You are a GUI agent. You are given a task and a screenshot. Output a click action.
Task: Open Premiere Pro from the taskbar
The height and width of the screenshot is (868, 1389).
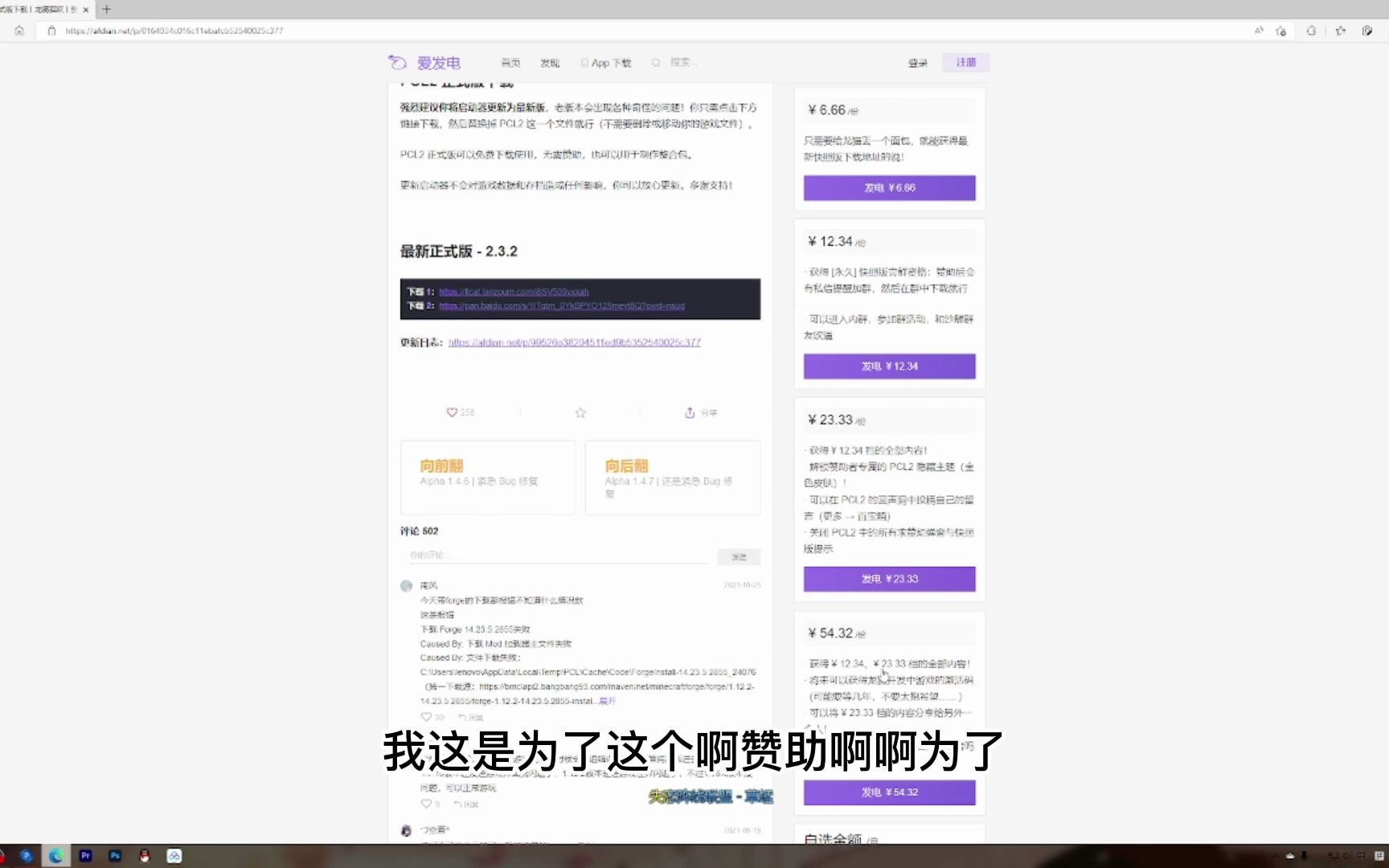tap(85, 856)
